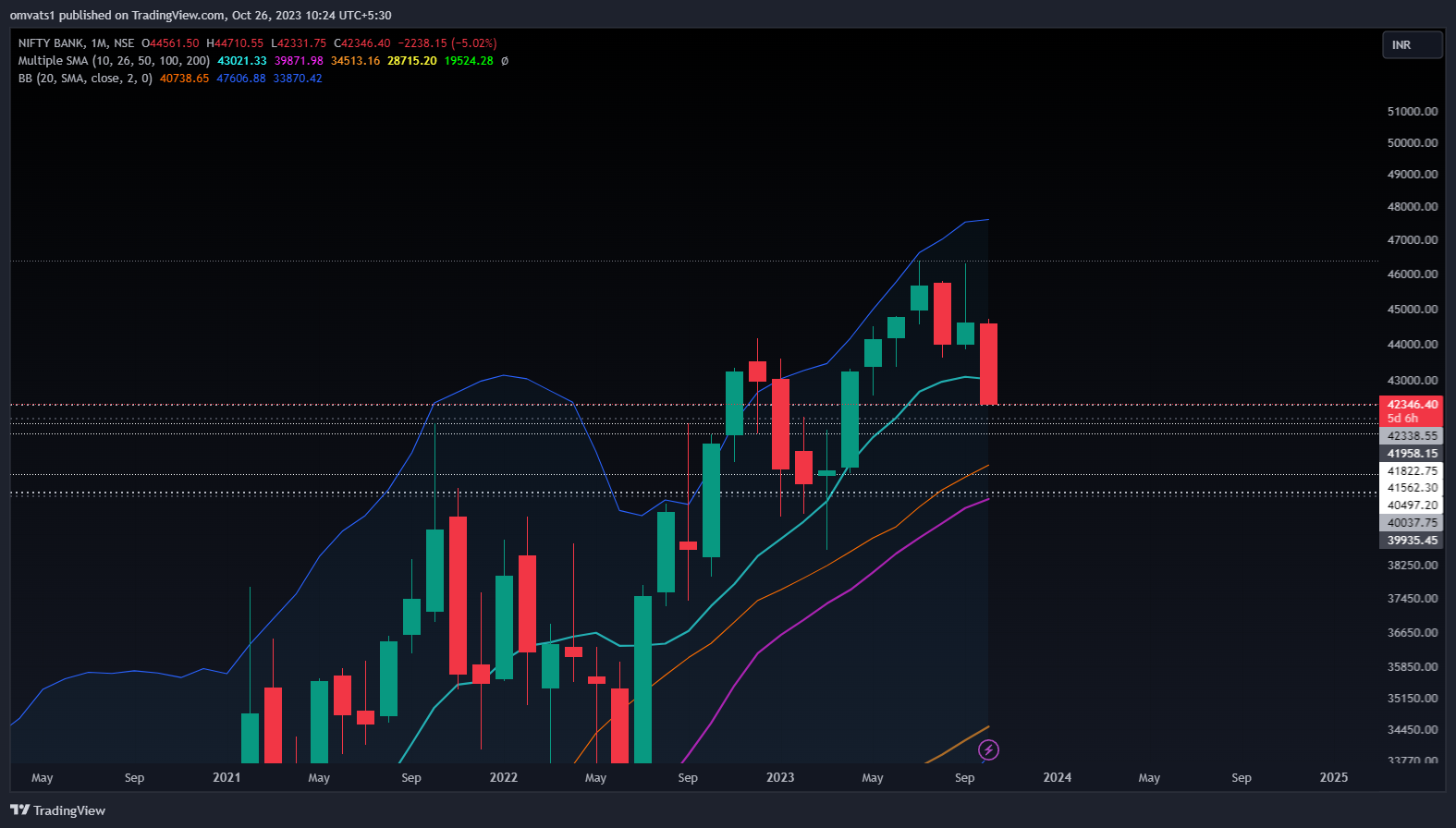The width and height of the screenshot is (1456, 828).
Task: Click the high value H44710.55
Action: pos(235,43)
